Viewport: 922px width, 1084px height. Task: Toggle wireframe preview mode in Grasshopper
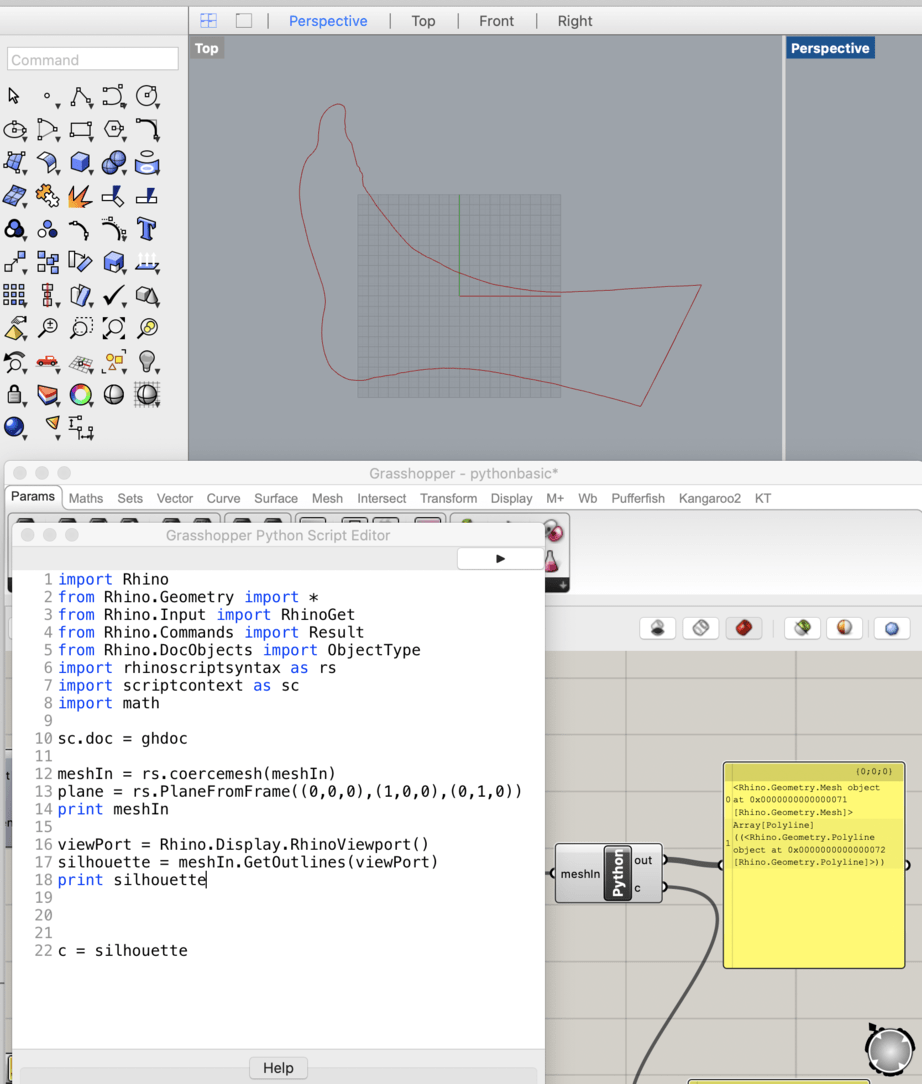pyautogui.click(x=700, y=628)
